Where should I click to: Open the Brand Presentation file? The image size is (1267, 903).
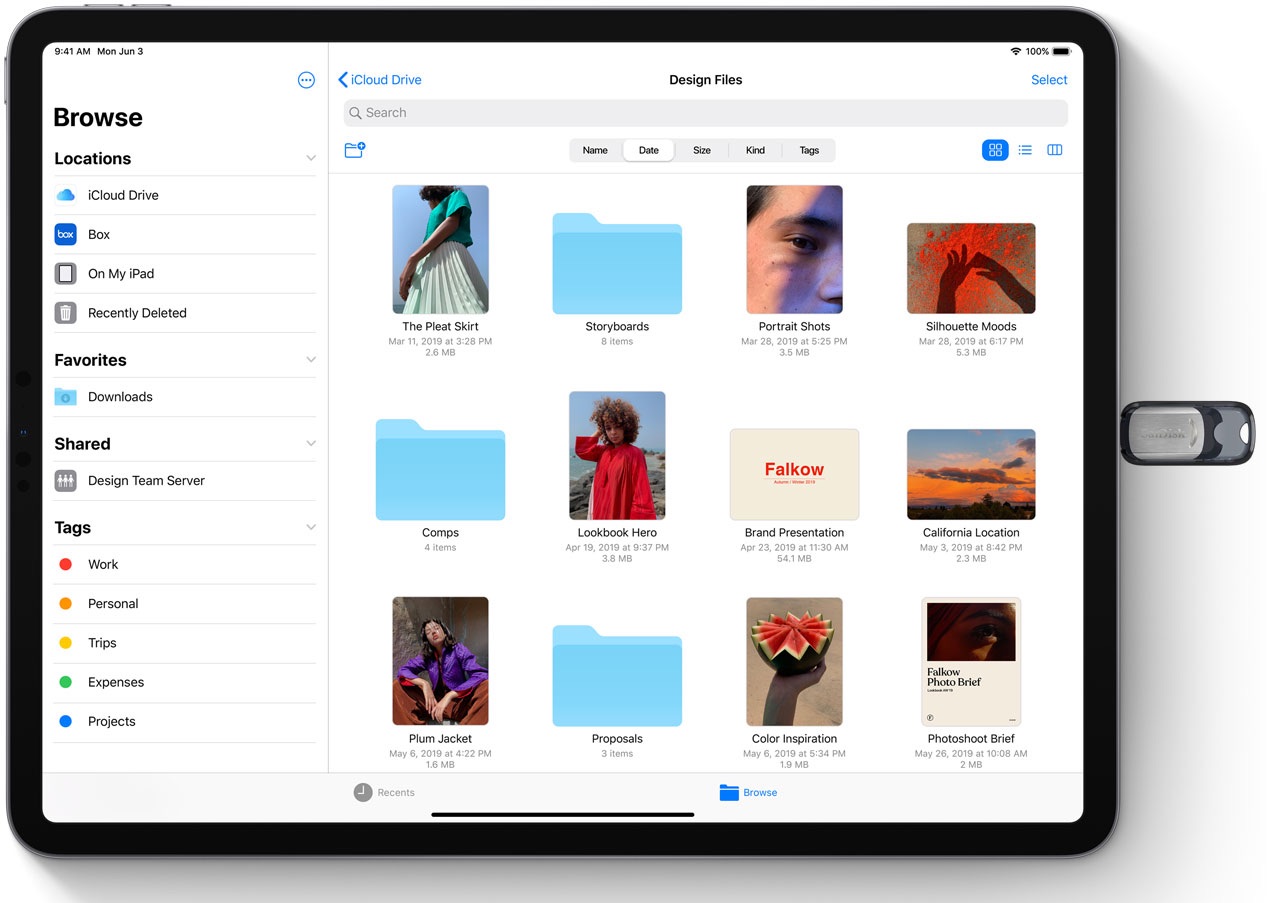794,474
